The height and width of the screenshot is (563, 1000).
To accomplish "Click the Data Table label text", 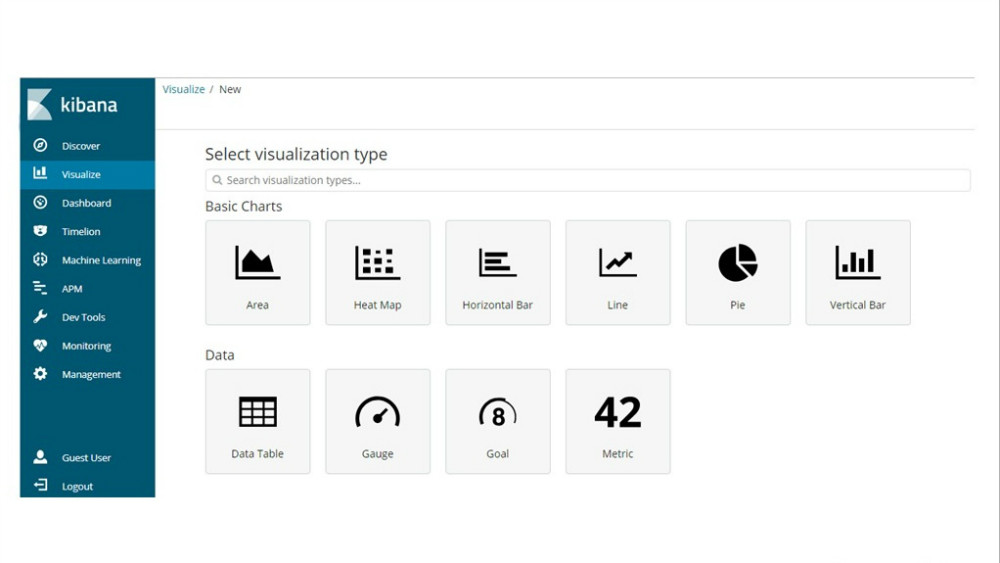I will pyautogui.click(x=258, y=453).
